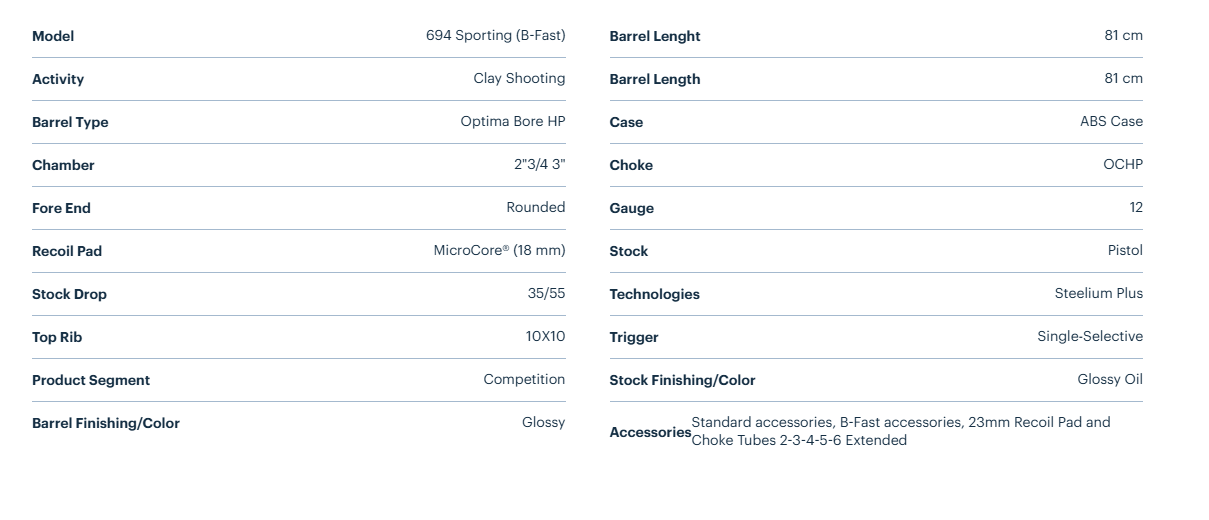Click the Steelium Plus technology value

pos(1098,293)
